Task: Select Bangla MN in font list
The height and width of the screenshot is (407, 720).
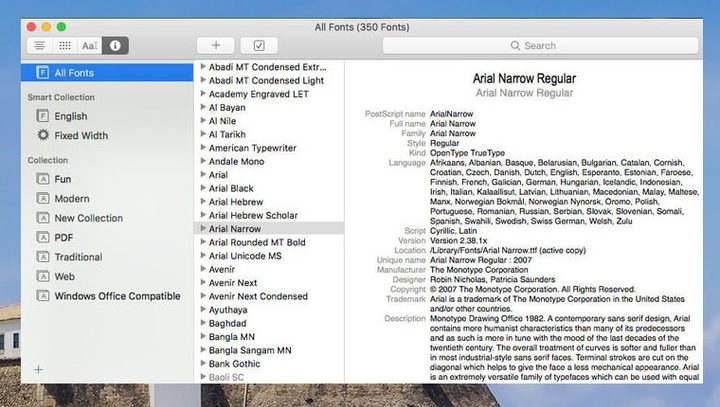Action: click(232, 337)
